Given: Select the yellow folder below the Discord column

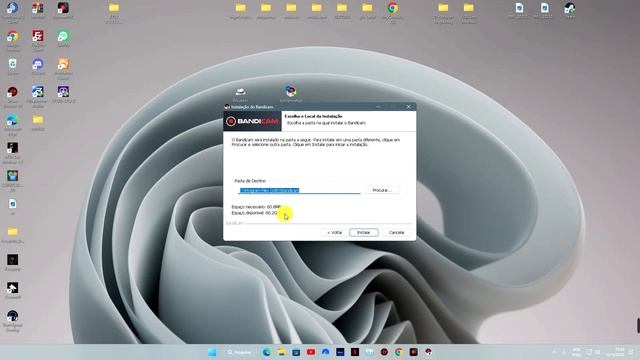Looking at the screenshot, I should (x=38, y=122).
